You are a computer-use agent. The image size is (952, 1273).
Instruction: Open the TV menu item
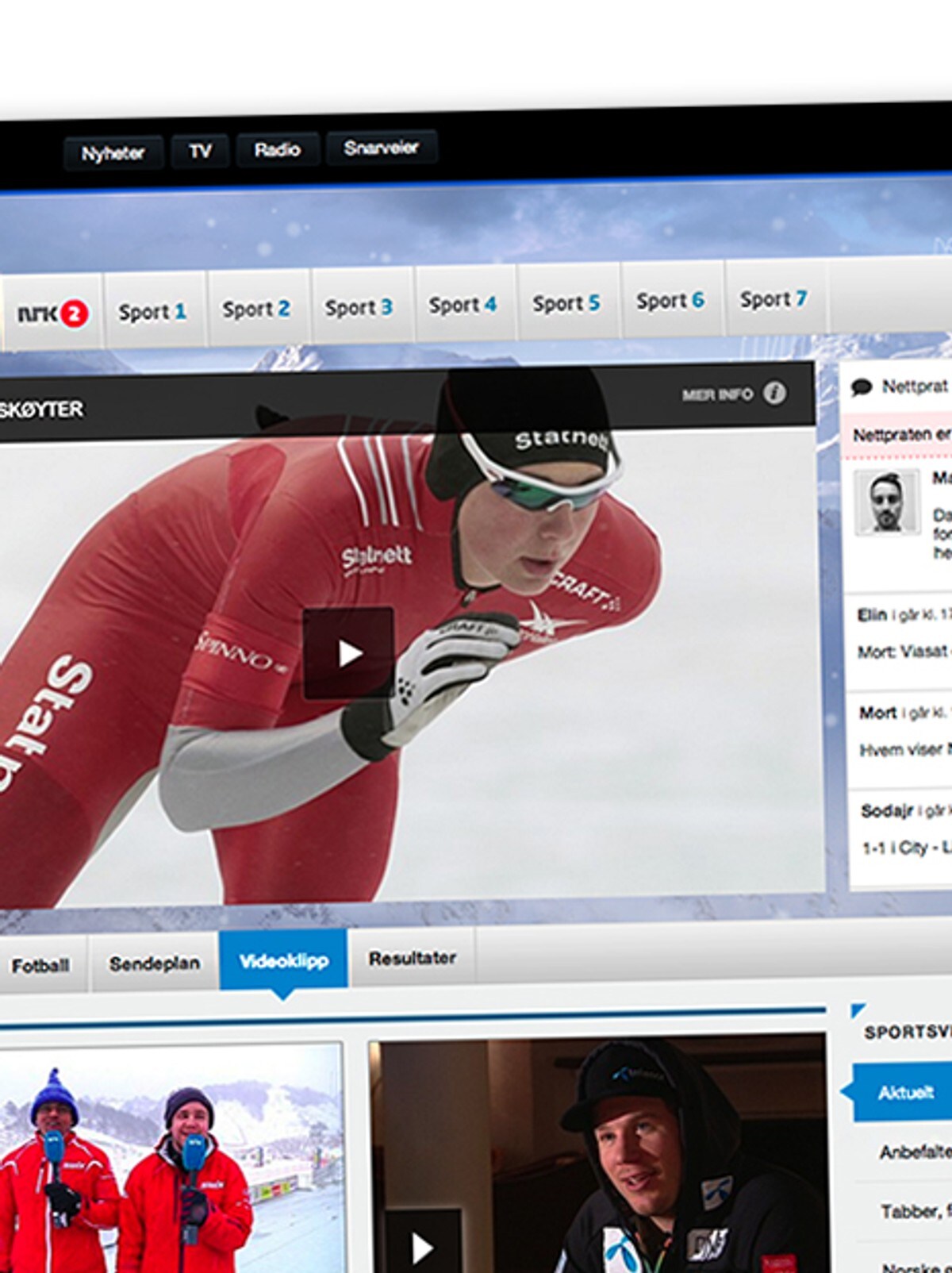(200, 151)
